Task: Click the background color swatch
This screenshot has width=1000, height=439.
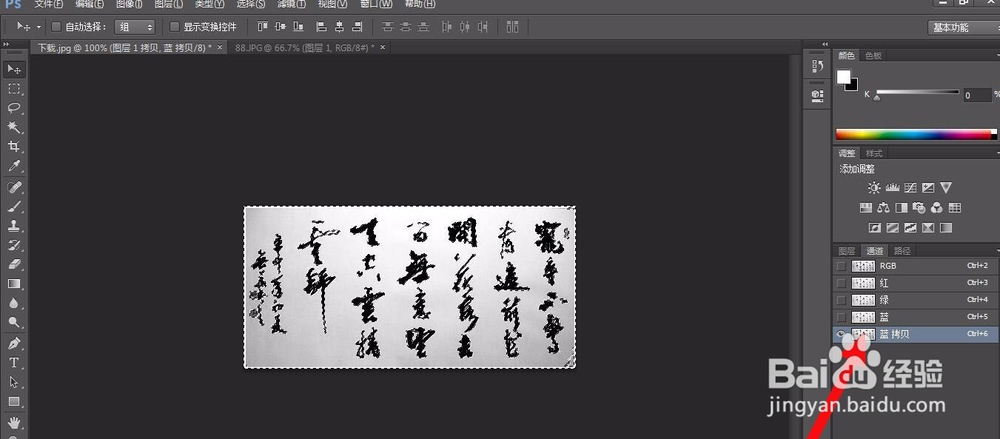Action: [x=853, y=86]
